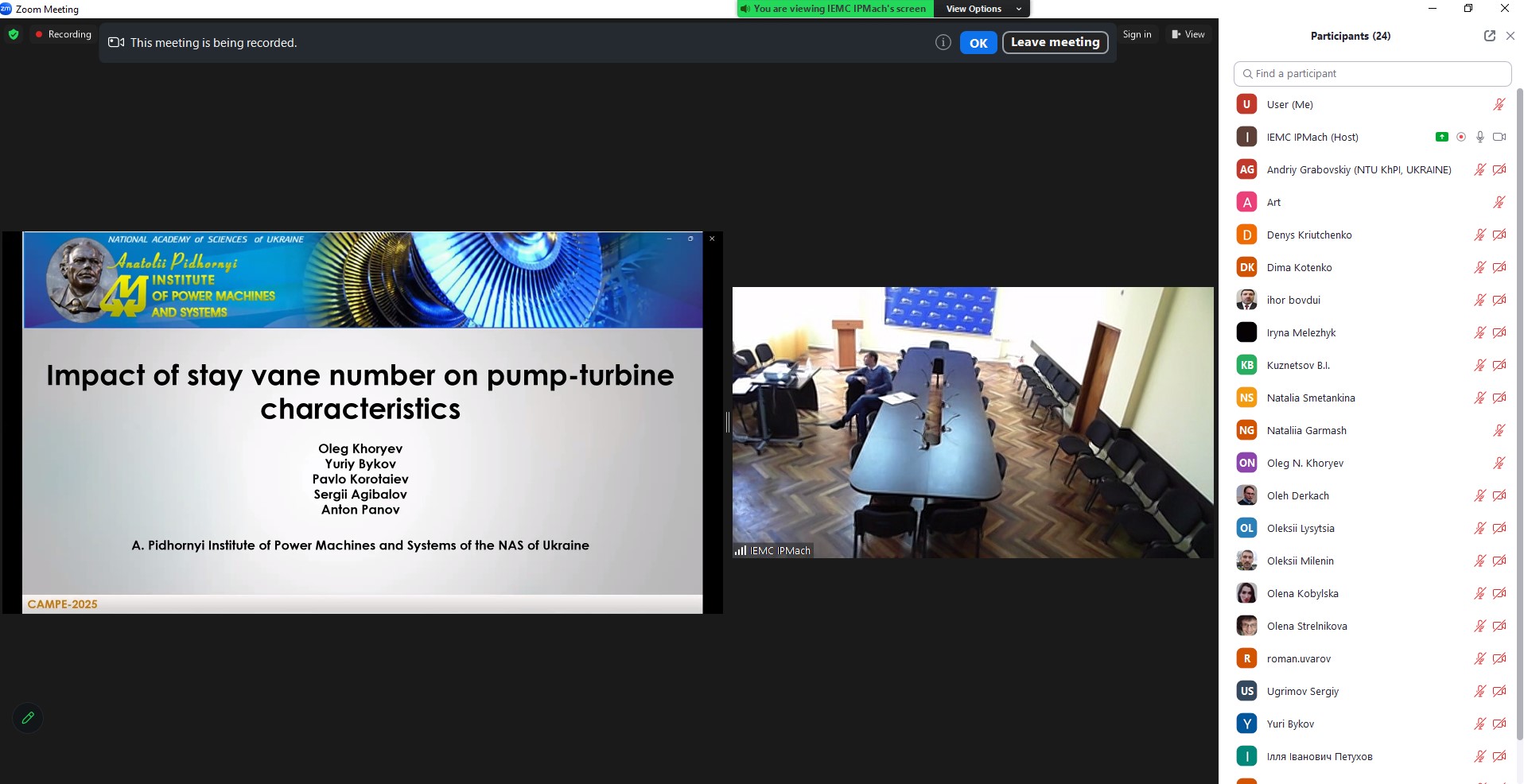Click the meeting info icon beside OK

pyautogui.click(x=943, y=43)
